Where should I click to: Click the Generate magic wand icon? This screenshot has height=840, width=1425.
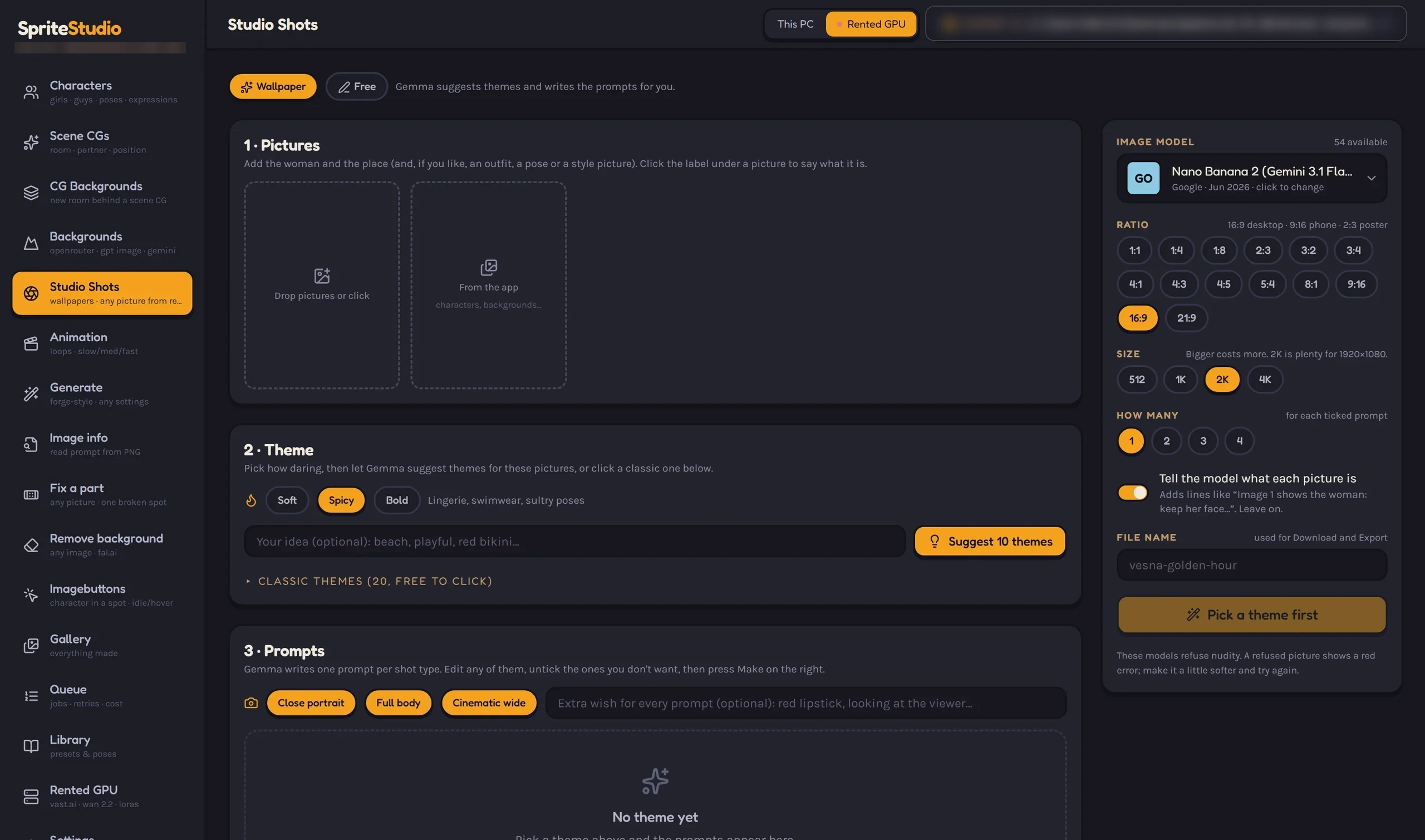tap(31, 394)
